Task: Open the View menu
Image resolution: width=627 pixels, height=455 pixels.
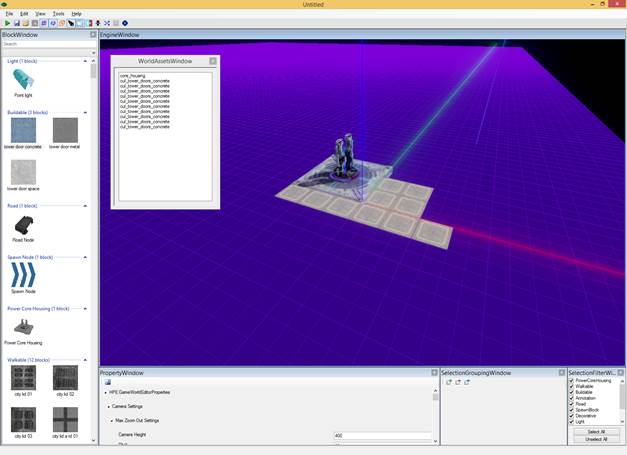Action: click(40, 13)
